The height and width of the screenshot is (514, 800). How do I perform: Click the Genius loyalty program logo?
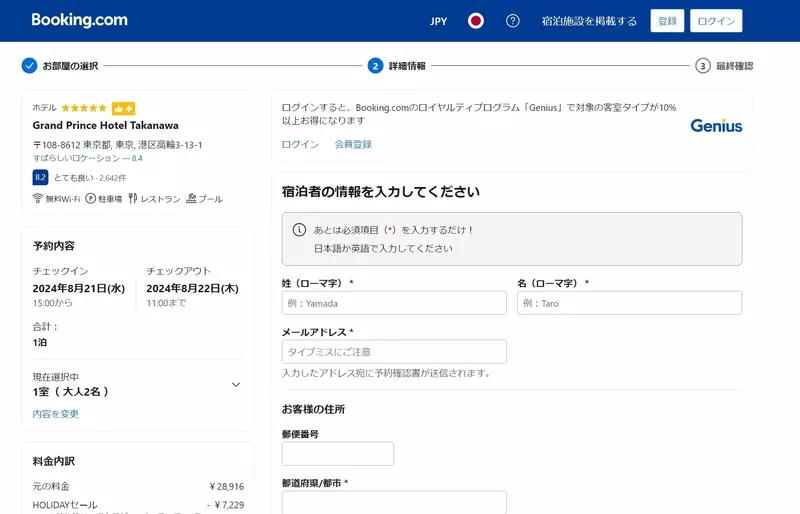716,126
